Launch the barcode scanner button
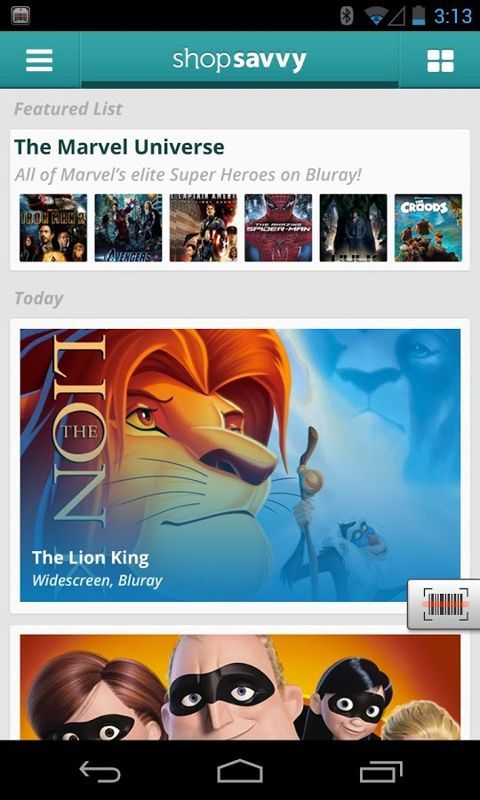Screen dimensions: 480x800 coord(445,604)
